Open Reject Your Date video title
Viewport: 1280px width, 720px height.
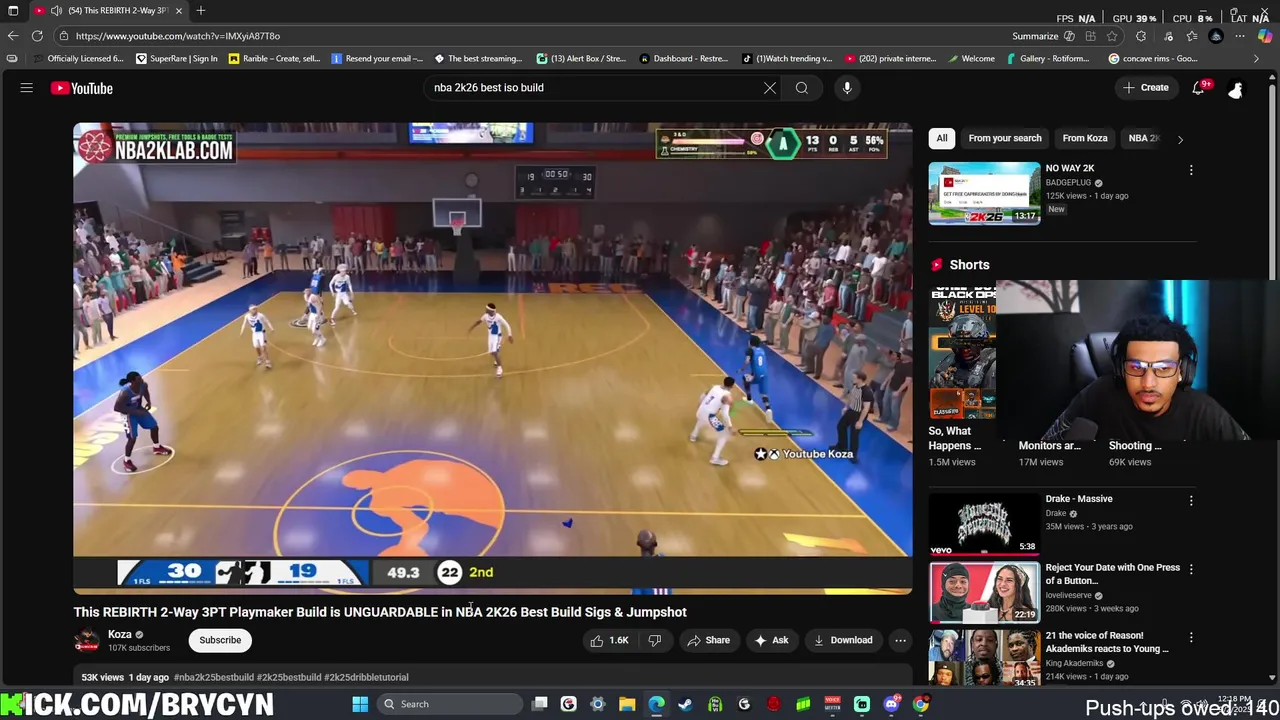pyautogui.click(x=1112, y=574)
